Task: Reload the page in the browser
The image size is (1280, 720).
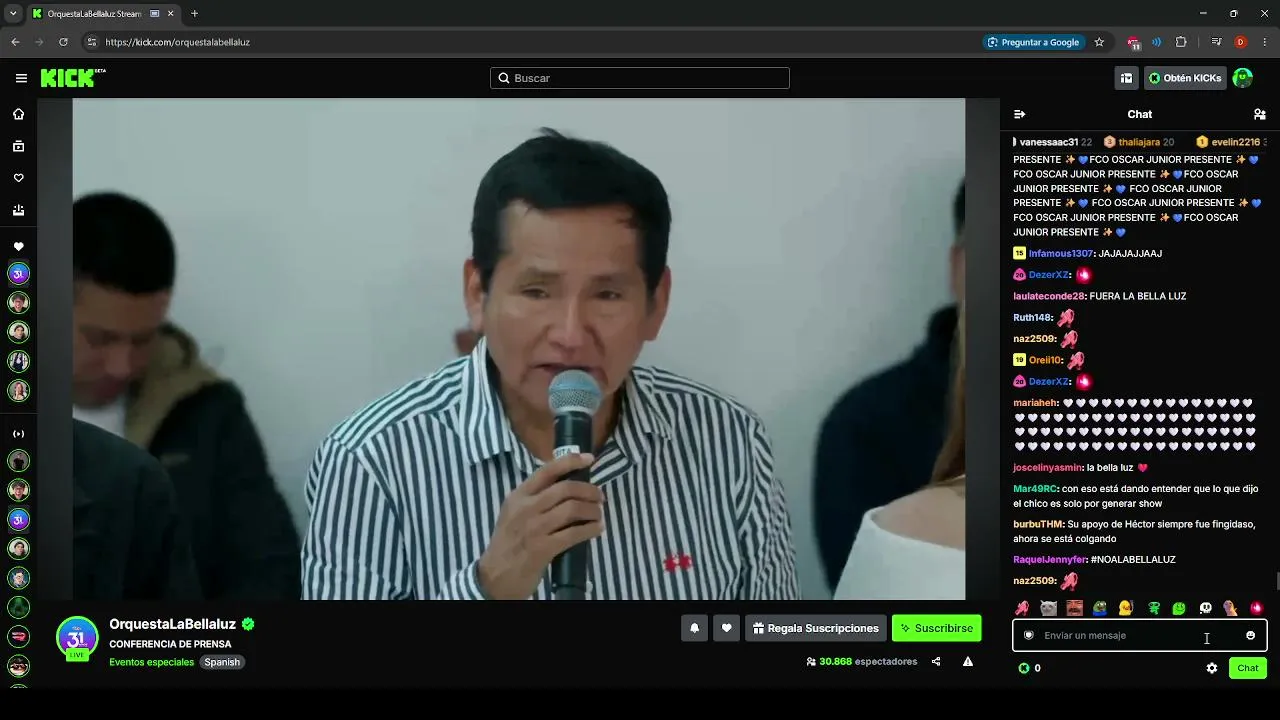Action: click(x=63, y=42)
